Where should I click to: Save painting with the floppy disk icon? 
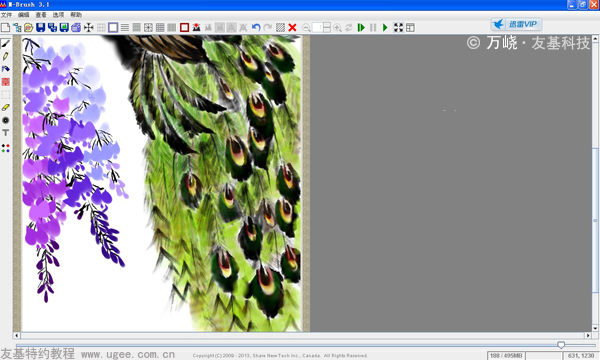click(x=41, y=28)
